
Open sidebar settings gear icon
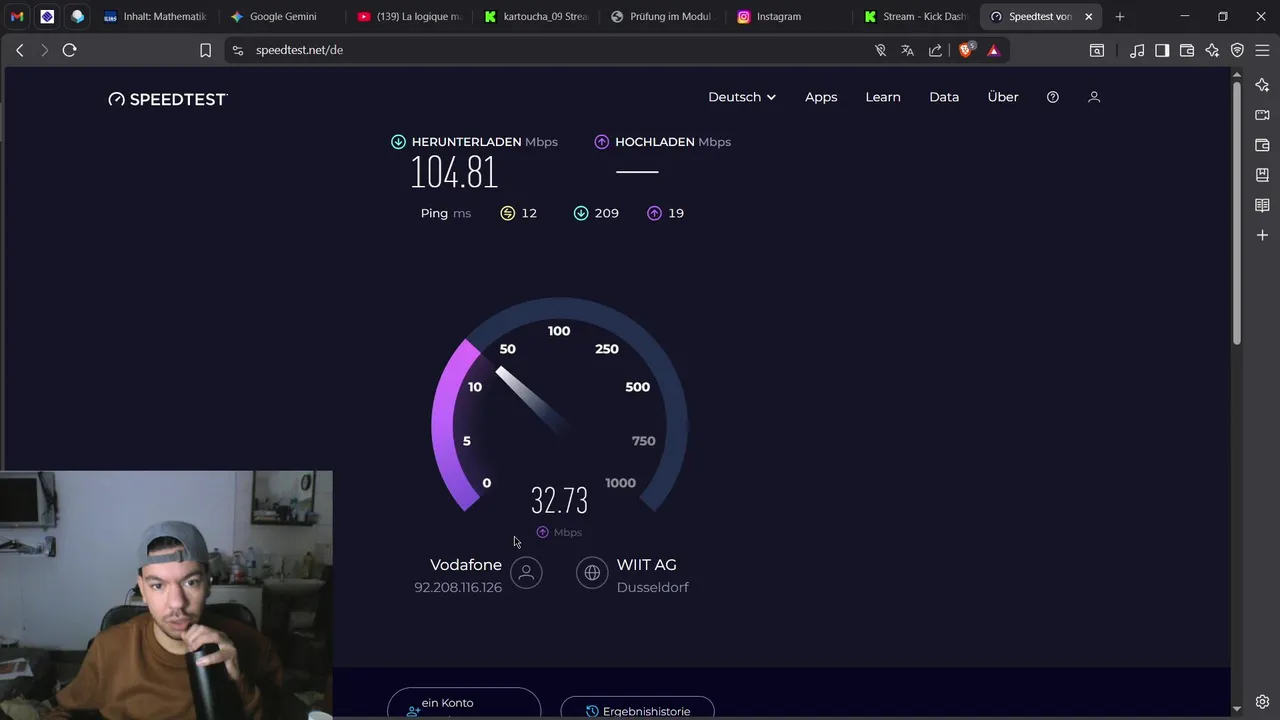pos(1262,702)
